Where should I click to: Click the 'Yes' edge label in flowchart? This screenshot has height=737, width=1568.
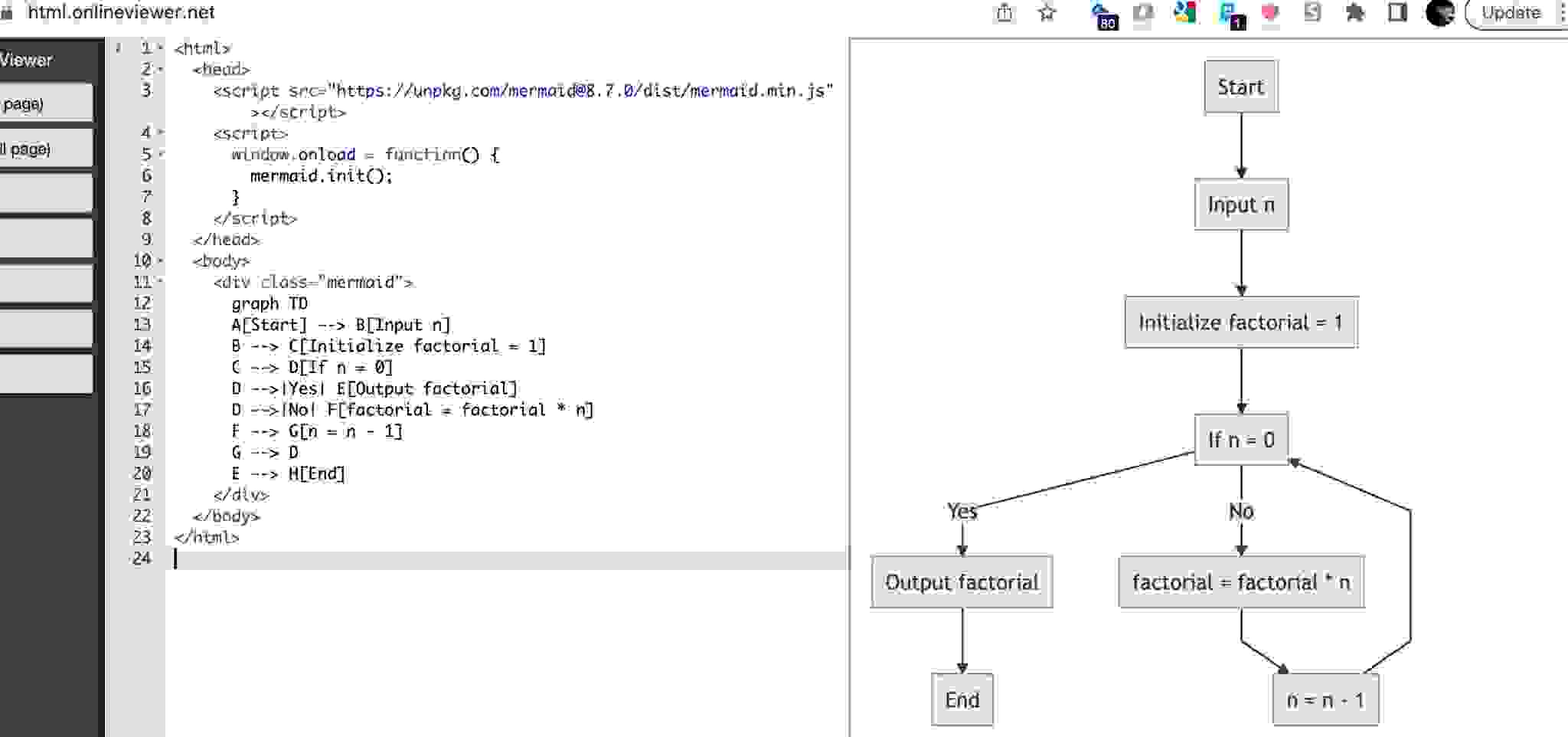tap(962, 511)
